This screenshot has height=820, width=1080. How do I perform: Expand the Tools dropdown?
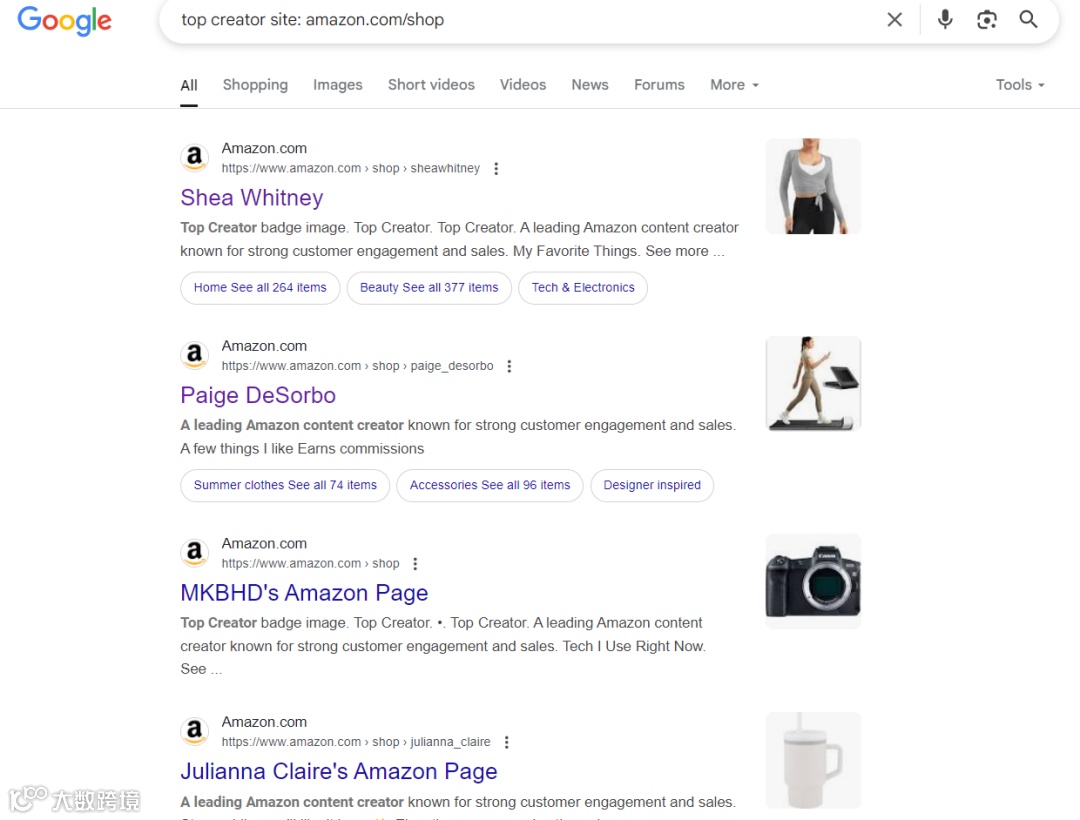tap(1020, 85)
